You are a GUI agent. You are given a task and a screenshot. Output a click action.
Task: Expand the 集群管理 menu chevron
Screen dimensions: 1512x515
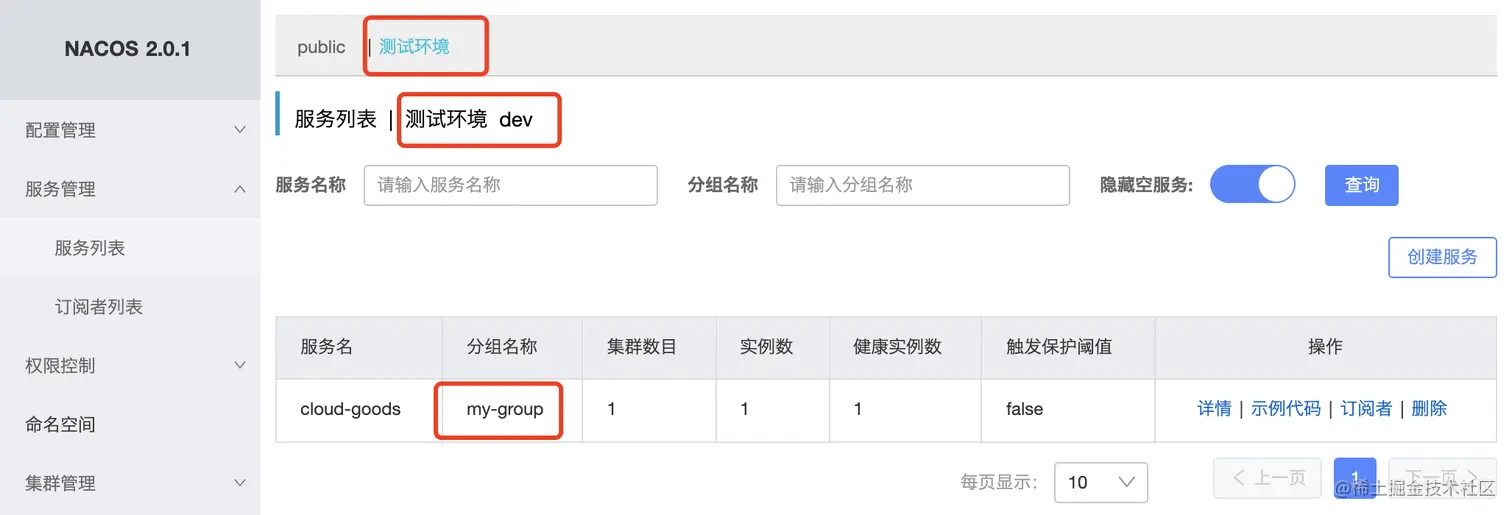(239, 483)
